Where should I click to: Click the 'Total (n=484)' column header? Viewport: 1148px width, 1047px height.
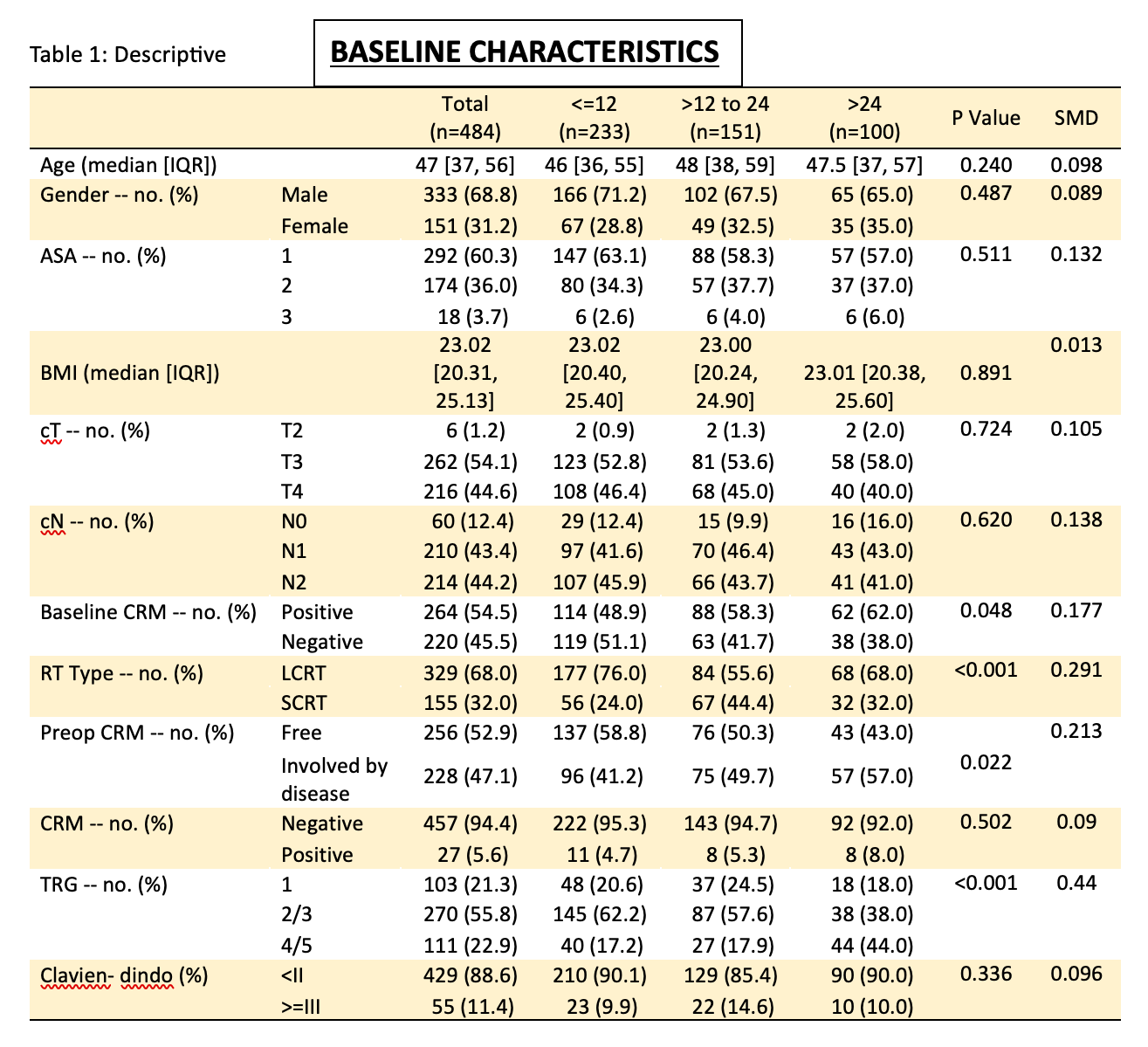tap(464, 118)
